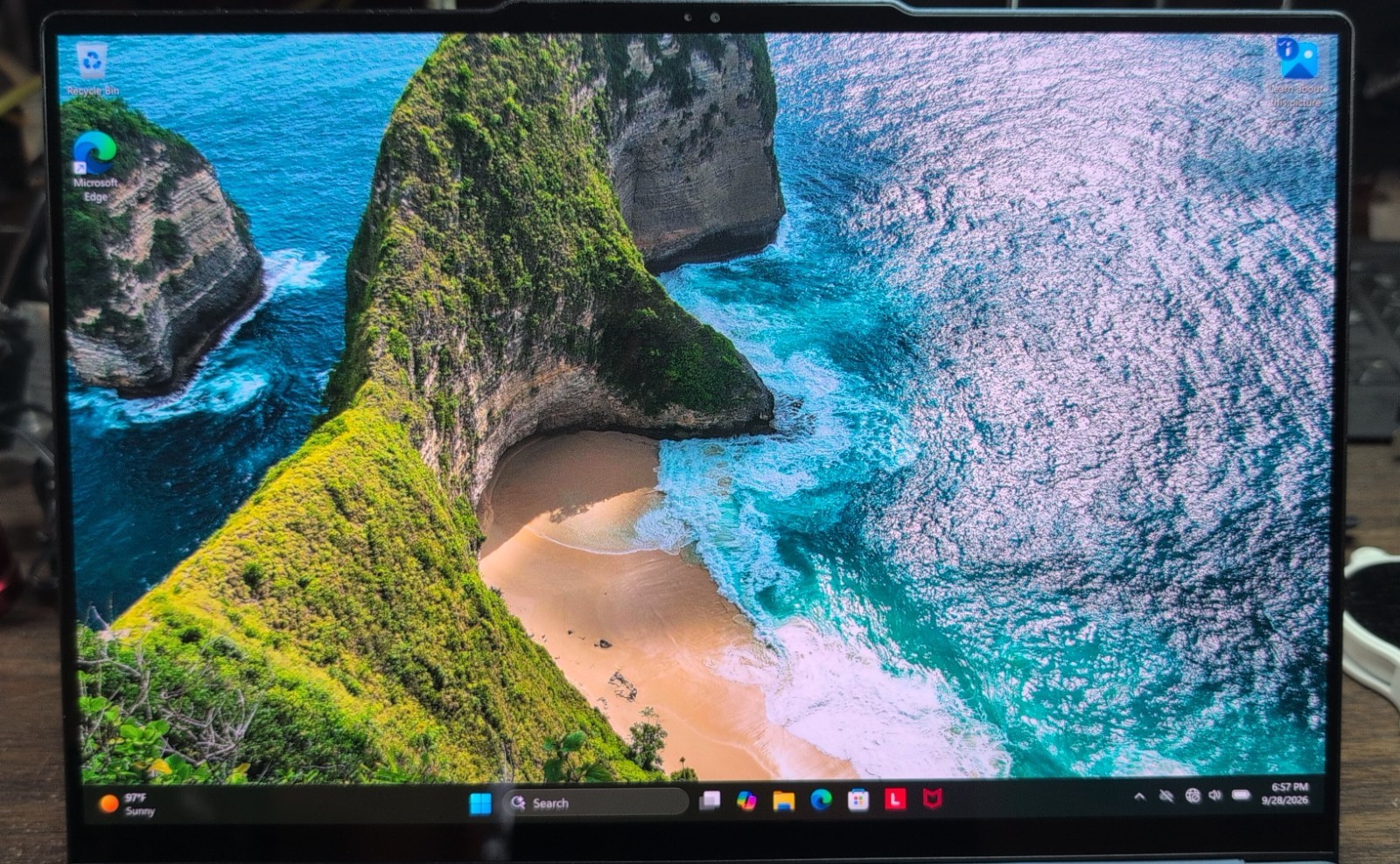The height and width of the screenshot is (864, 1400).
Task: Select the Microsoft Edge desktop shortcut
Action: click(x=95, y=166)
